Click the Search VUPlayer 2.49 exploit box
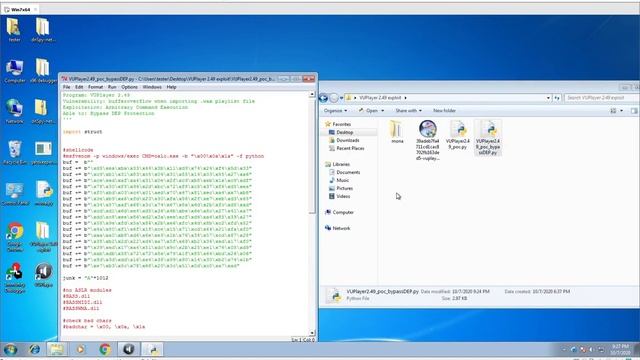640x360 pixels. tap(601, 98)
